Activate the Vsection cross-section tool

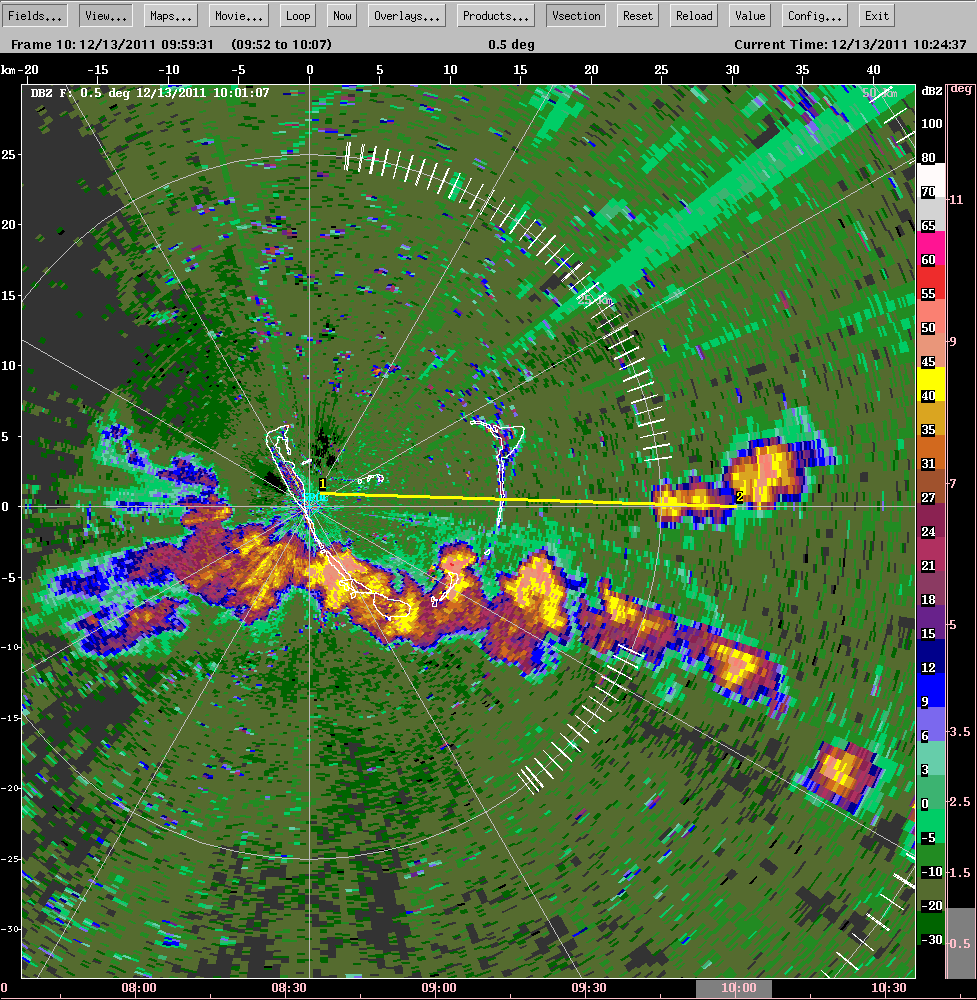coord(575,15)
